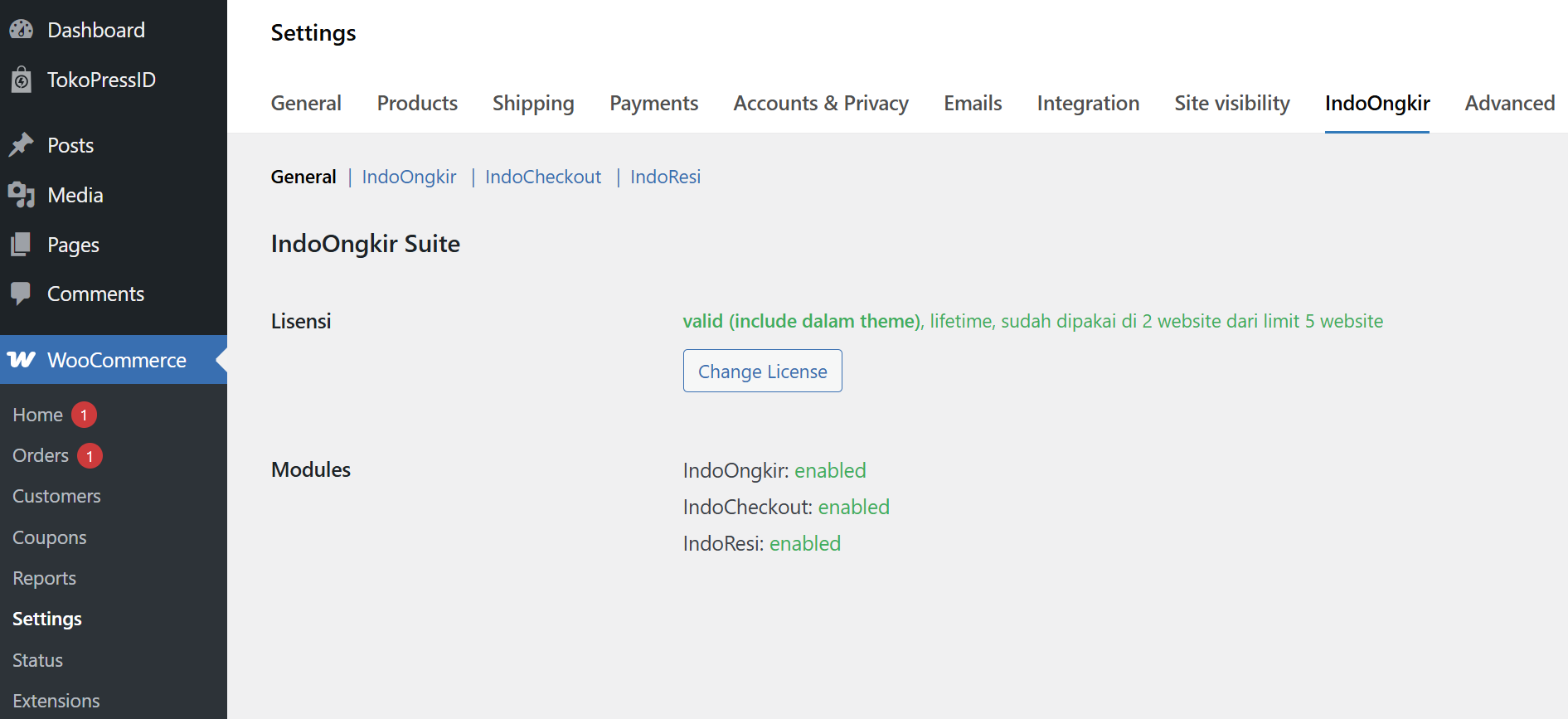Open the IndoCheckout sub-section link

click(543, 177)
